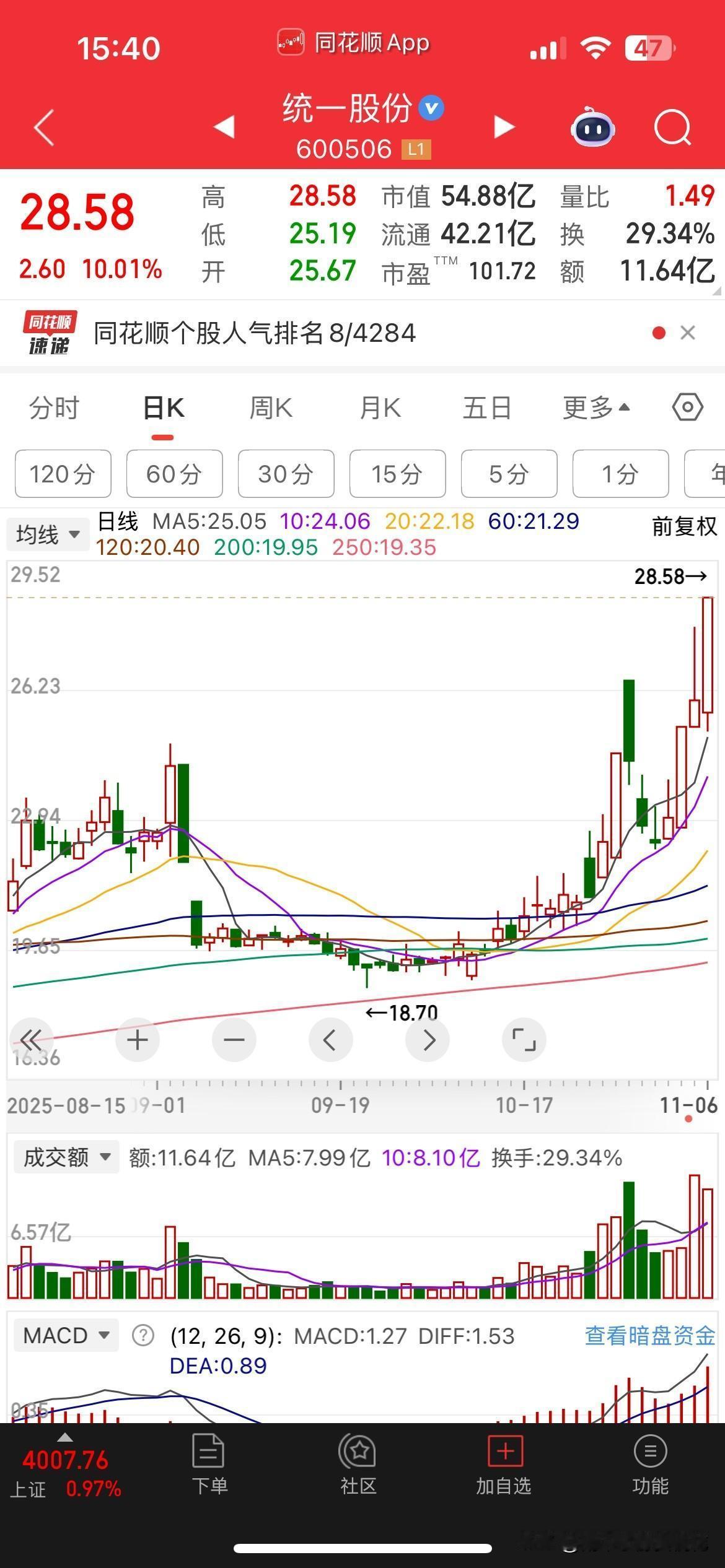This screenshot has height=1568, width=725.
Task: Open the 同花顺速递 logo
Action: point(50,333)
